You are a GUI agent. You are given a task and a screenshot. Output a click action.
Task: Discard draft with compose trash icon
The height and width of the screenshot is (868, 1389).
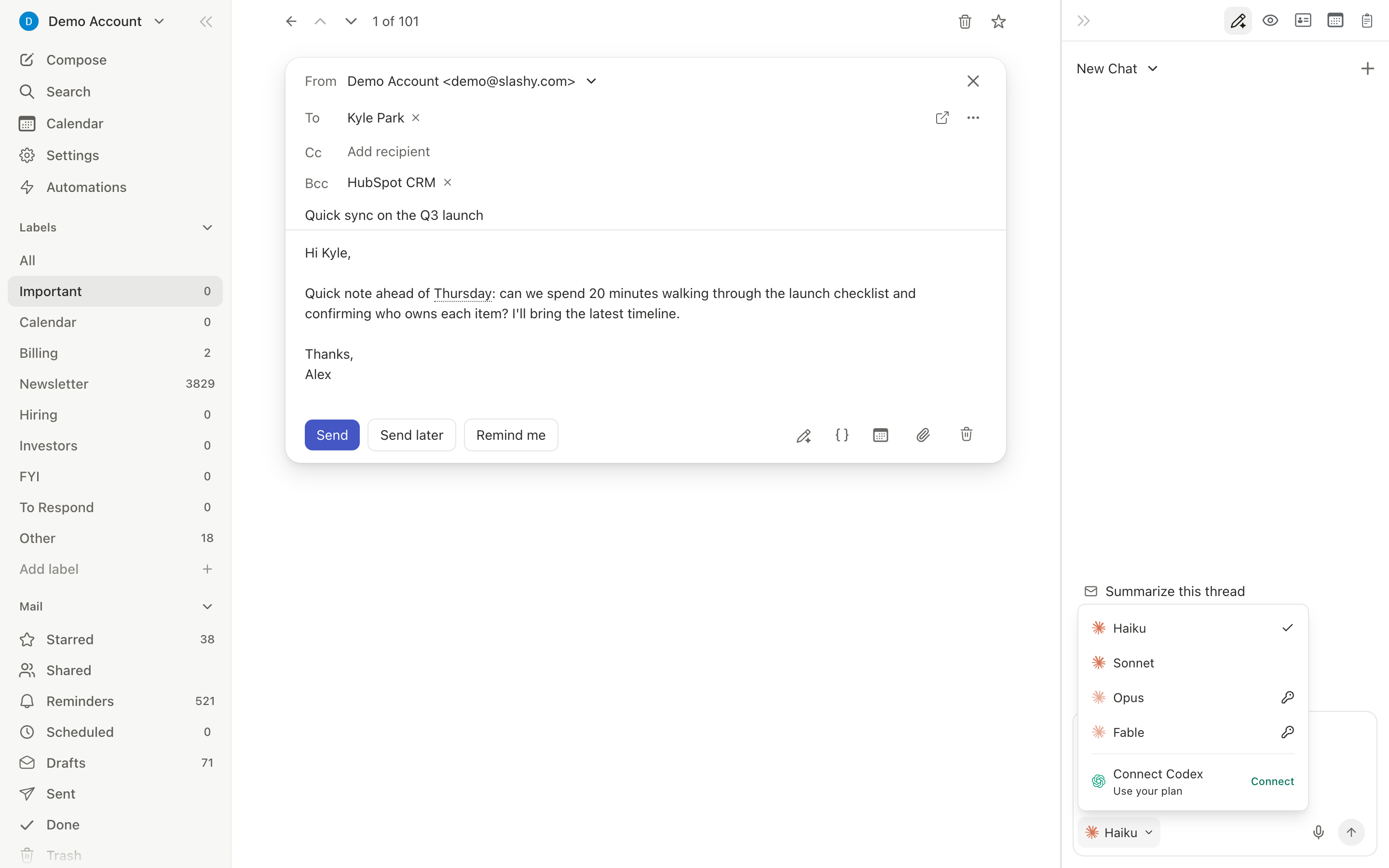coord(967,434)
